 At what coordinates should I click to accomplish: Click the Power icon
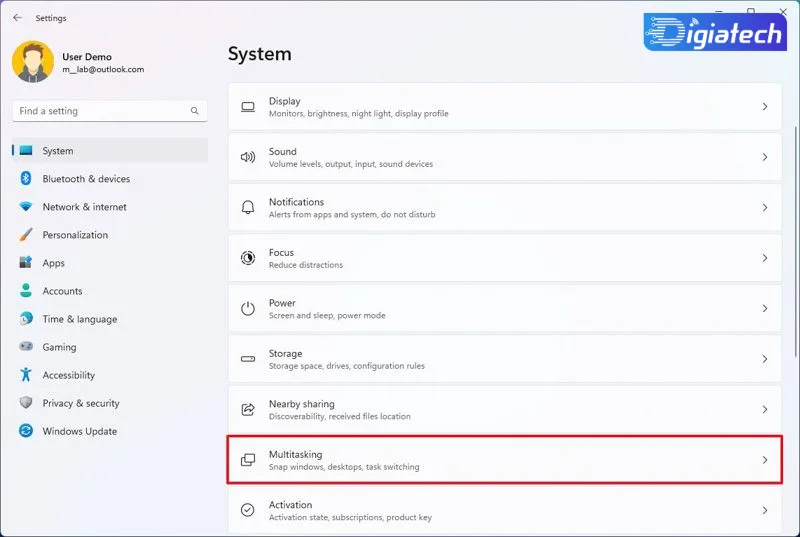tap(248, 308)
